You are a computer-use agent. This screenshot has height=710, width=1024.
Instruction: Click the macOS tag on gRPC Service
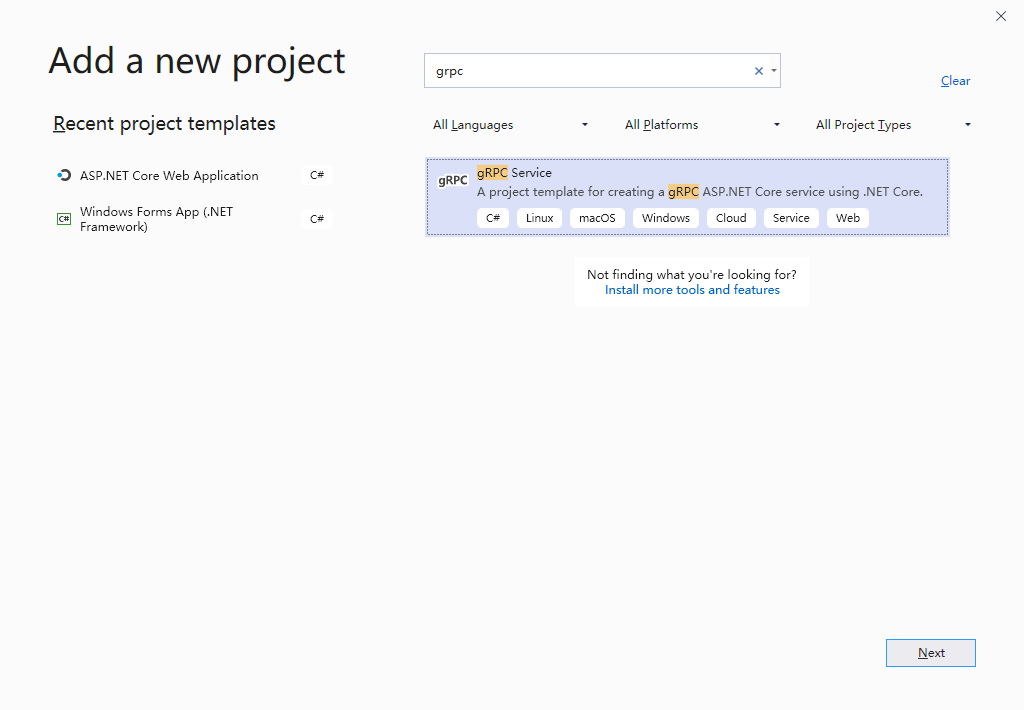coord(597,218)
